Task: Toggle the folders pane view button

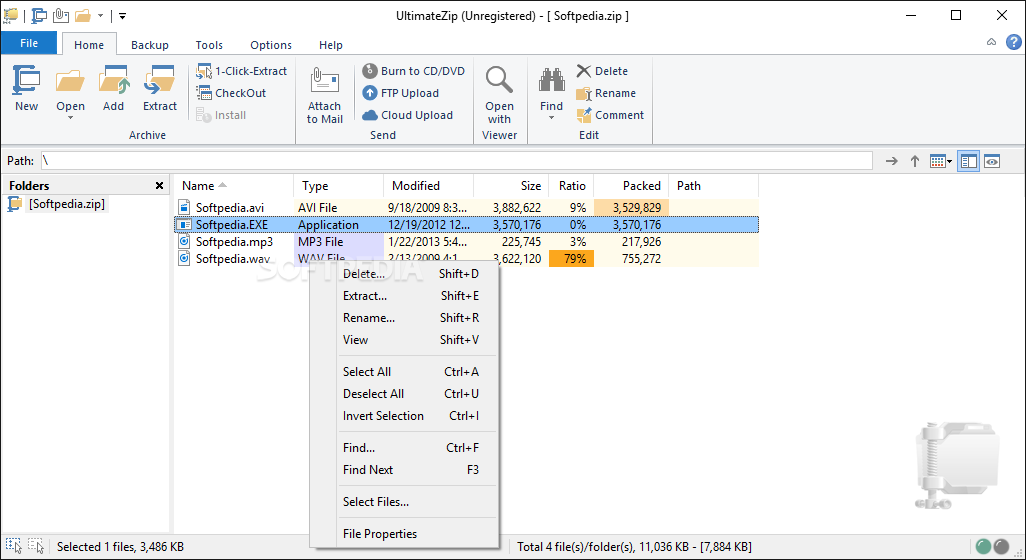Action: (x=968, y=161)
